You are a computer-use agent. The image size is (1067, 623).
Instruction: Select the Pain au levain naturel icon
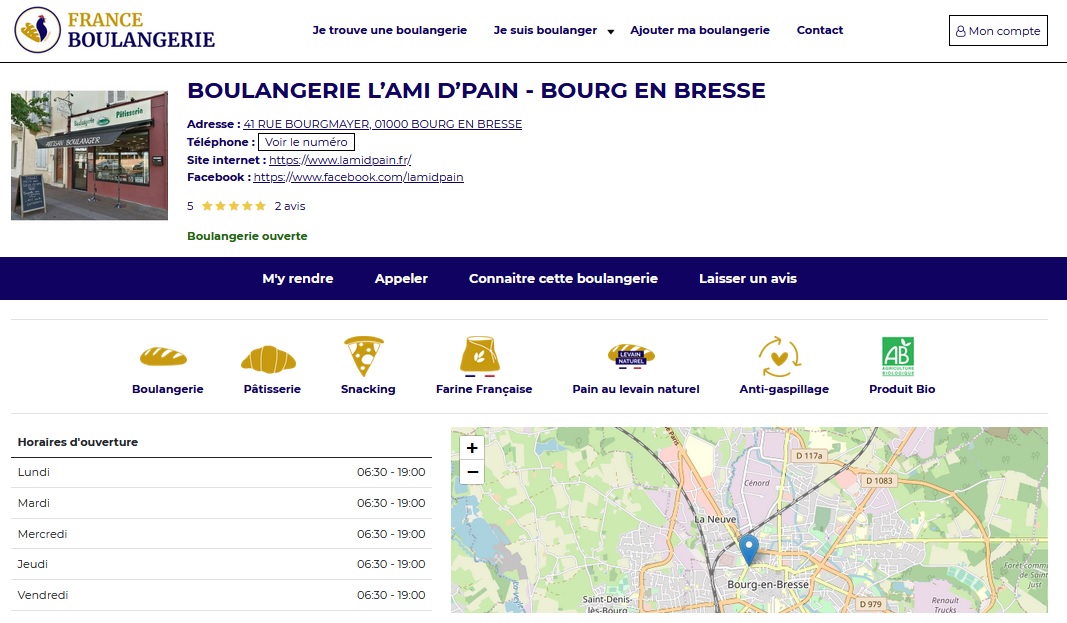[x=631, y=356]
